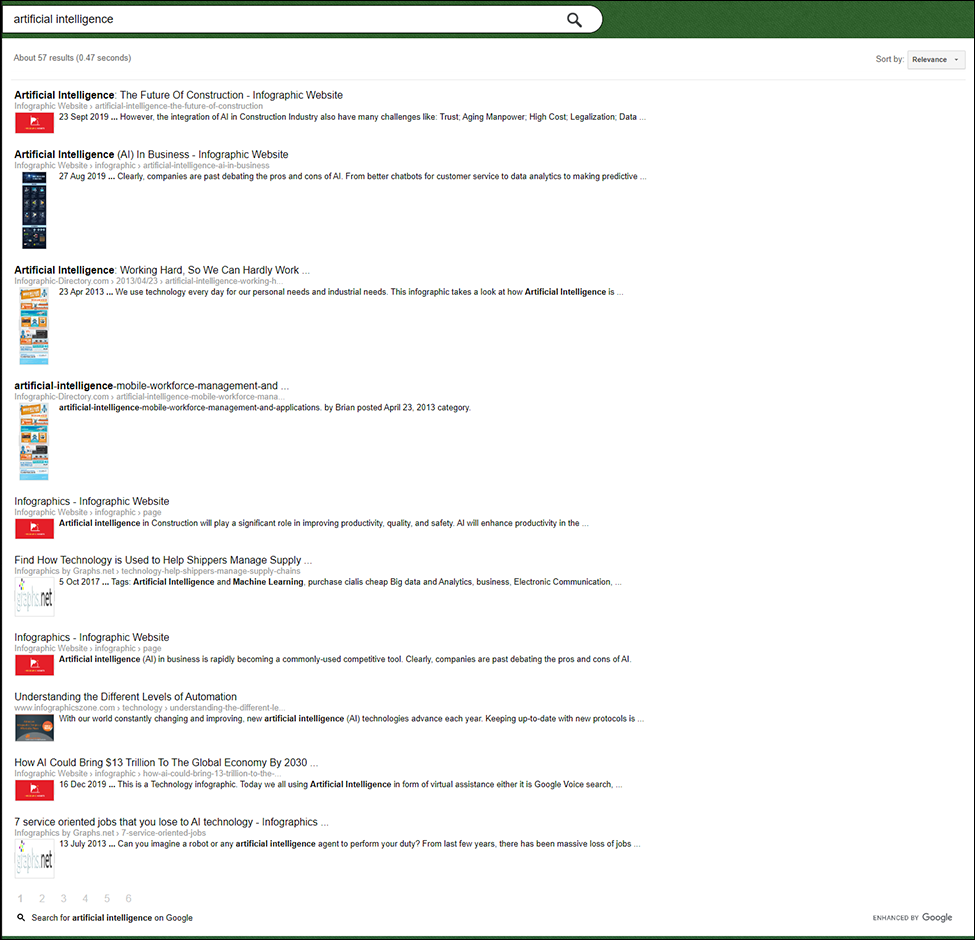Click the magnifier icon beside 'Search for' footer link
975x940 pixels.
pyautogui.click(x=21, y=918)
